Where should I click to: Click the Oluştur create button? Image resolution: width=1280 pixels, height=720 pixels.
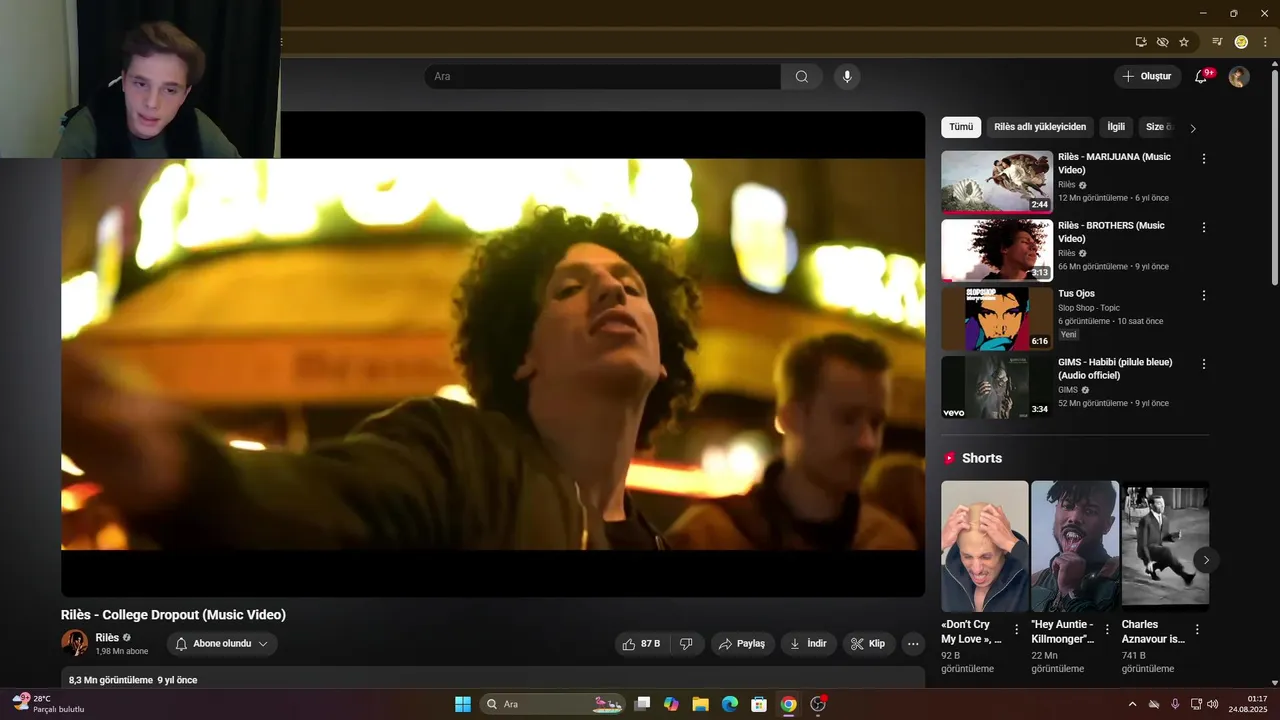[x=1146, y=77]
